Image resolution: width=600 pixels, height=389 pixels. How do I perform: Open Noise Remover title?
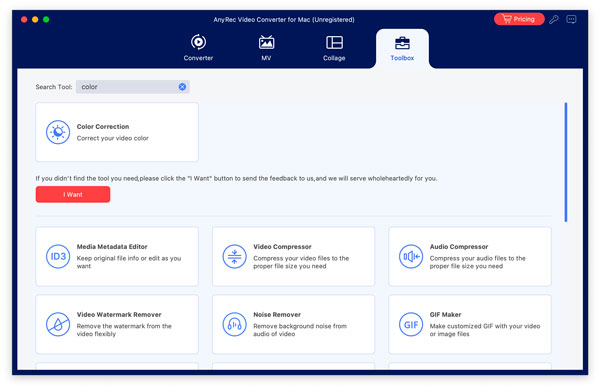click(x=277, y=314)
